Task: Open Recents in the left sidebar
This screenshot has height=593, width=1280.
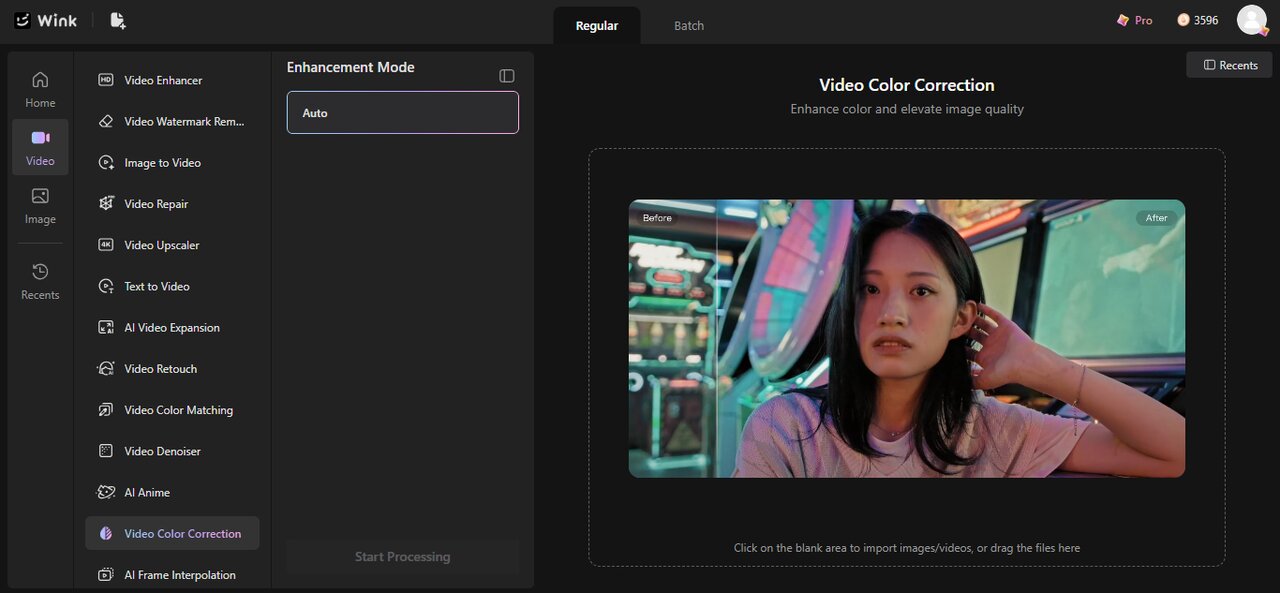Action: (40, 281)
